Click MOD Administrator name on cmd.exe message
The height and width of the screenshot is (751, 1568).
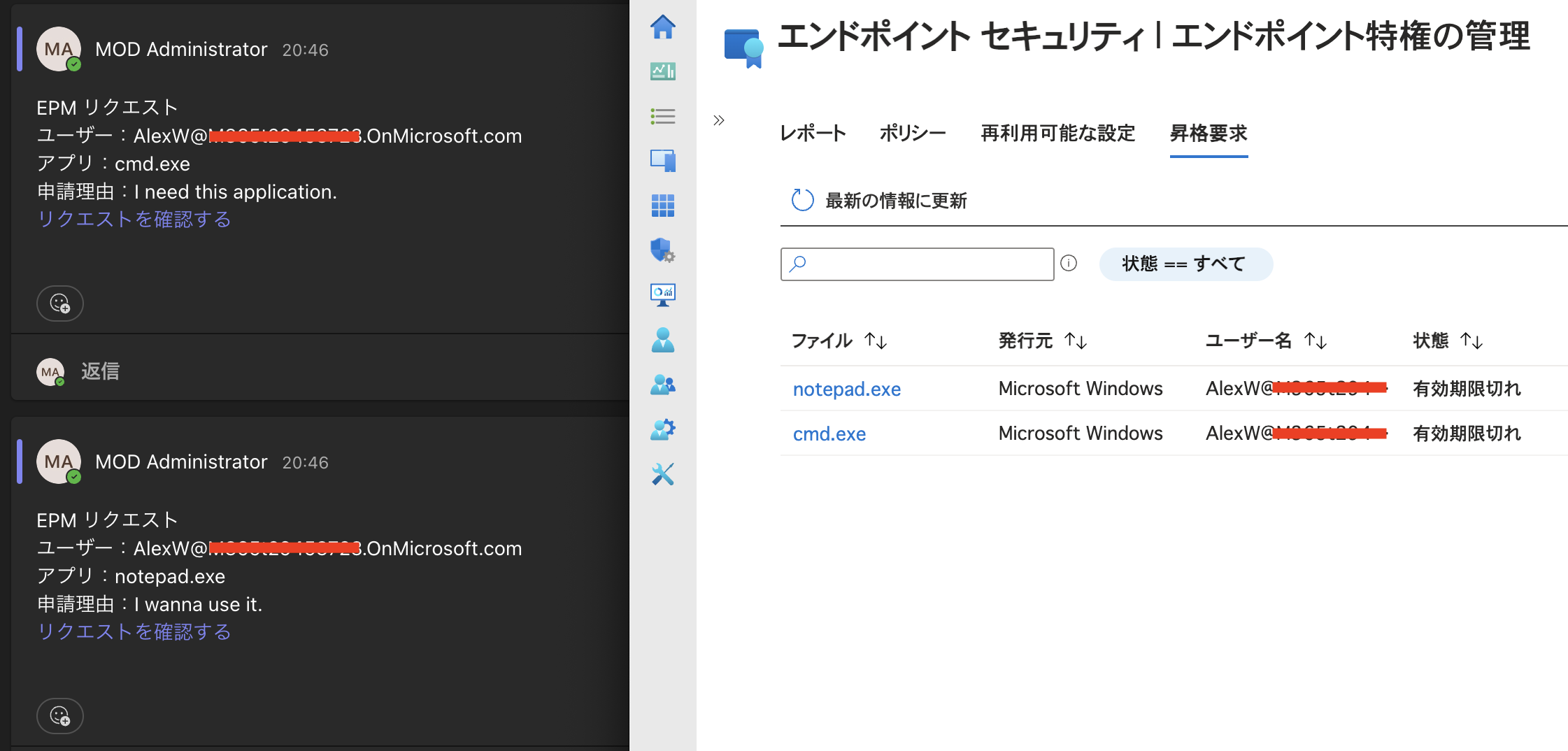tap(181, 50)
